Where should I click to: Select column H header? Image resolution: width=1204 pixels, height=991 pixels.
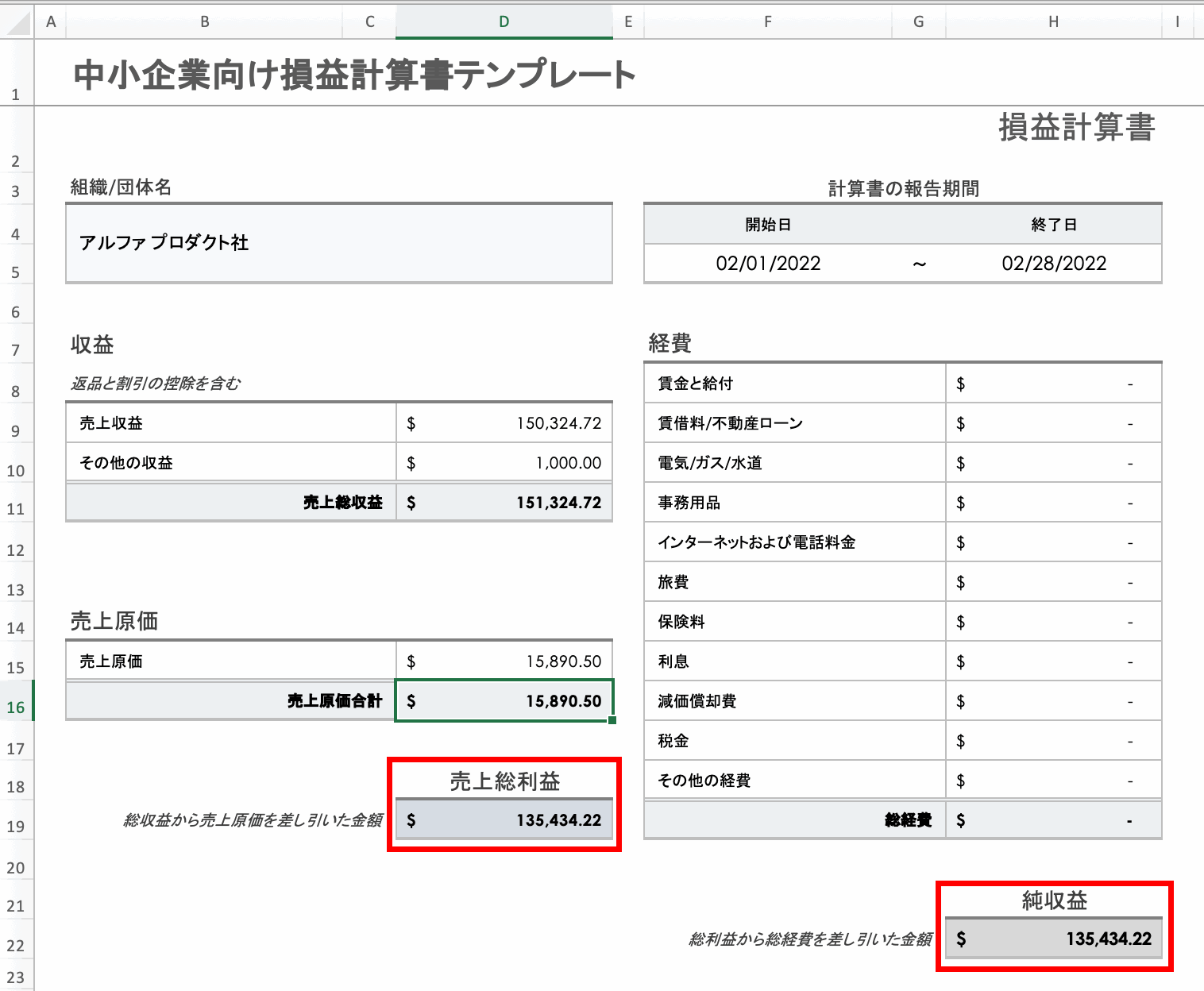click(1054, 21)
